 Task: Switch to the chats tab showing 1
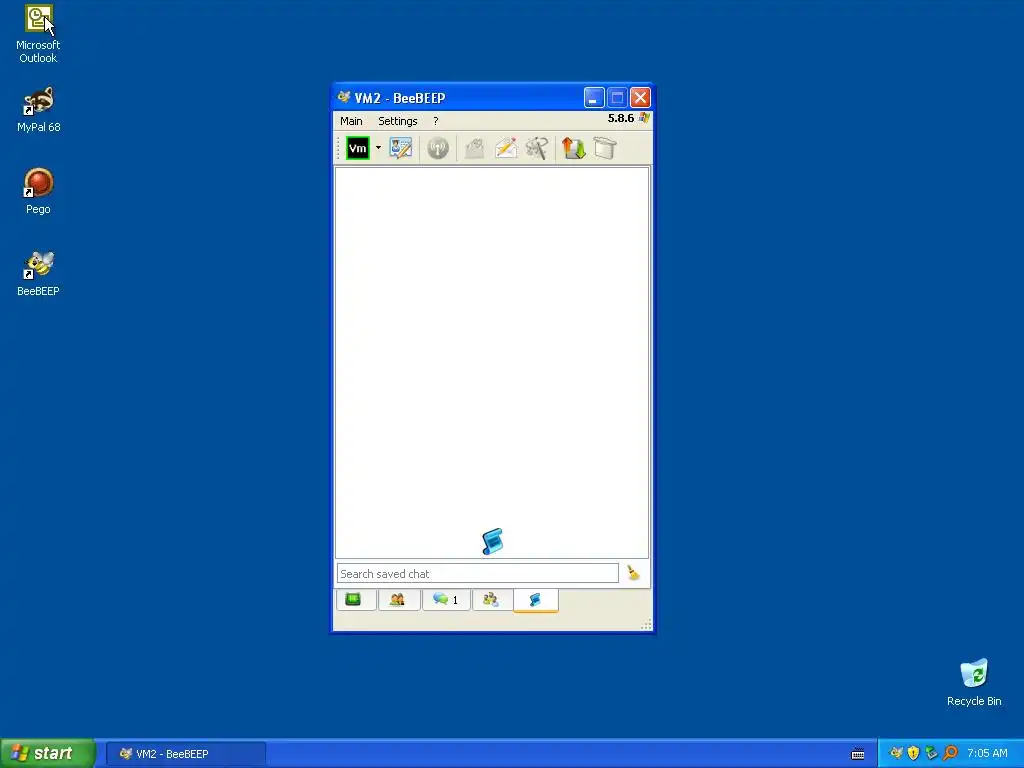(446, 599)
